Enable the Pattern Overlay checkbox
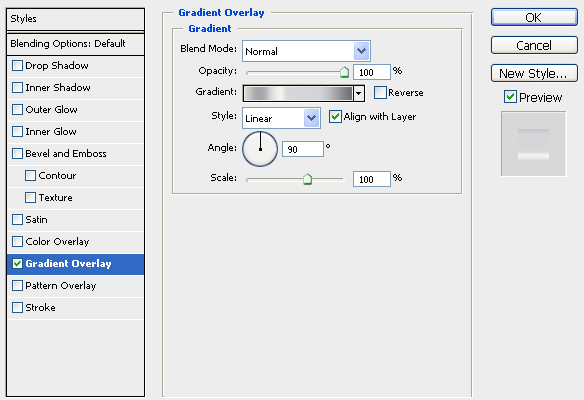584x400 pixels. [x=18, y=286]
